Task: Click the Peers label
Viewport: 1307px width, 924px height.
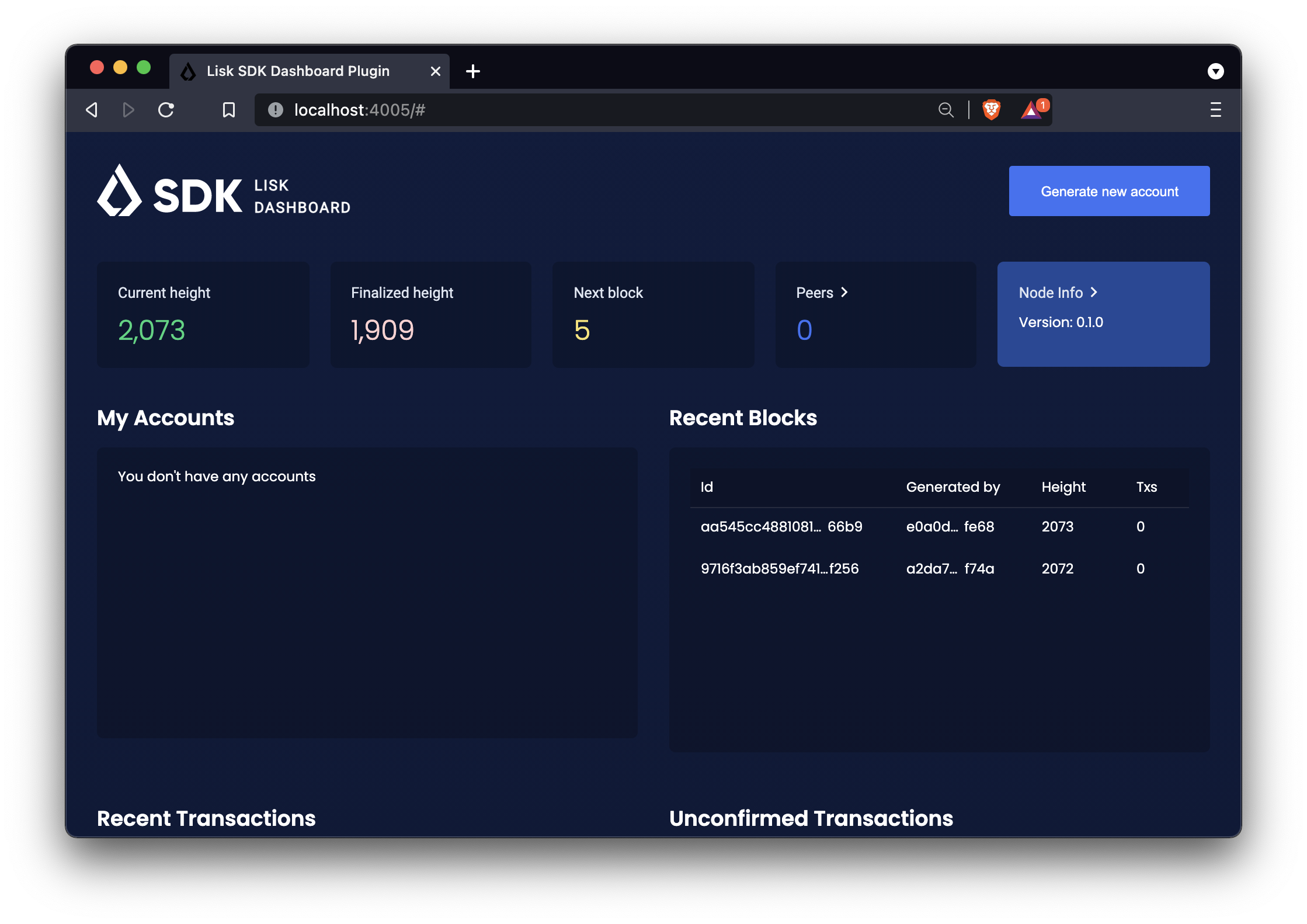Action: tap(815, 293)
